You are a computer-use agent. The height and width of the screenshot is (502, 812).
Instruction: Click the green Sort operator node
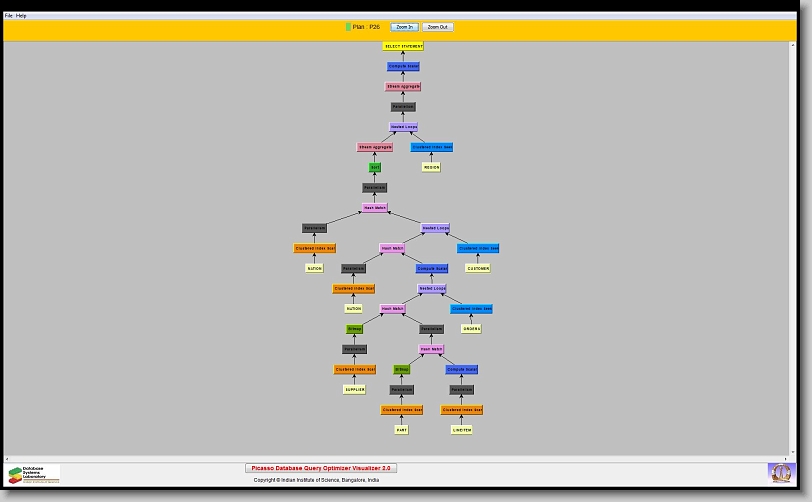(x=375, y=167)
